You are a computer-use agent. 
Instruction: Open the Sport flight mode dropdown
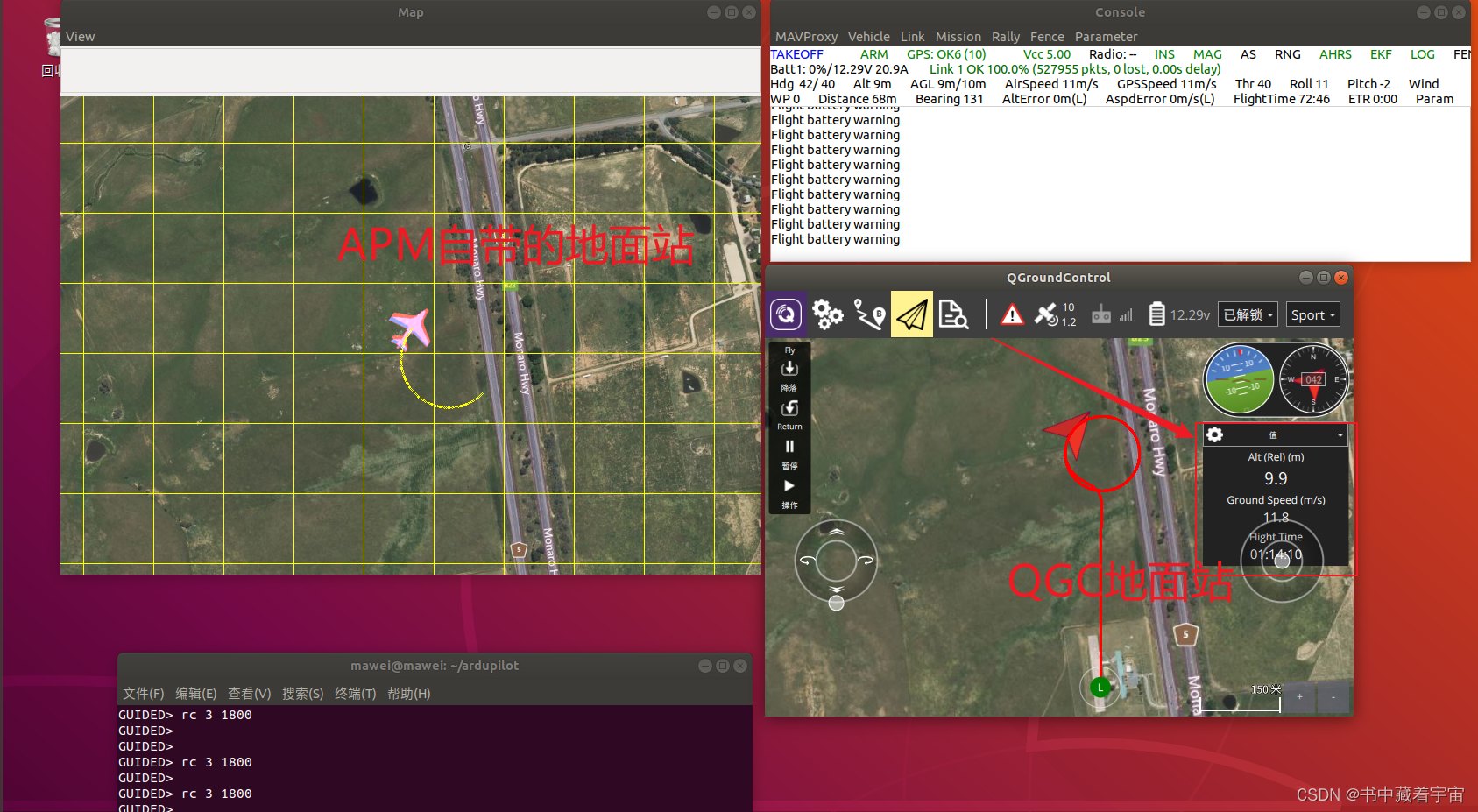pyautogui.click(x=1313, y=314)
